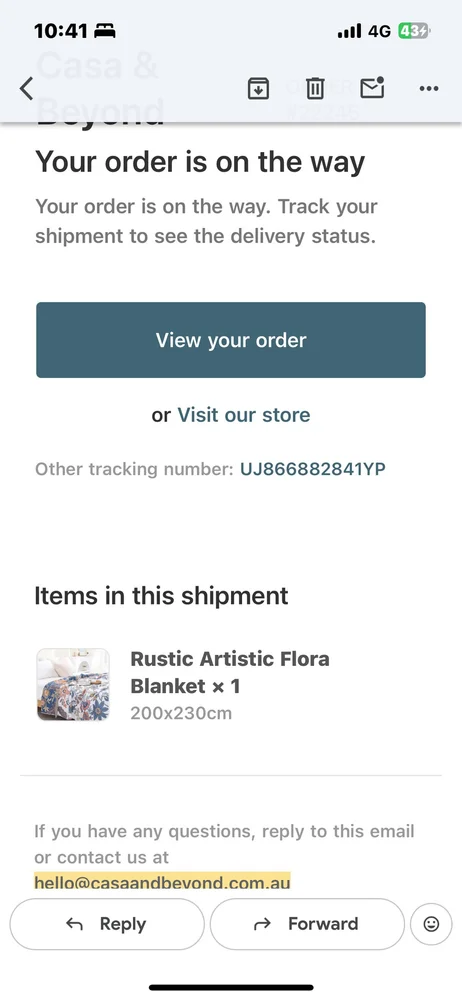Tap the Items in this shipment heading

(x=161, y=596)
